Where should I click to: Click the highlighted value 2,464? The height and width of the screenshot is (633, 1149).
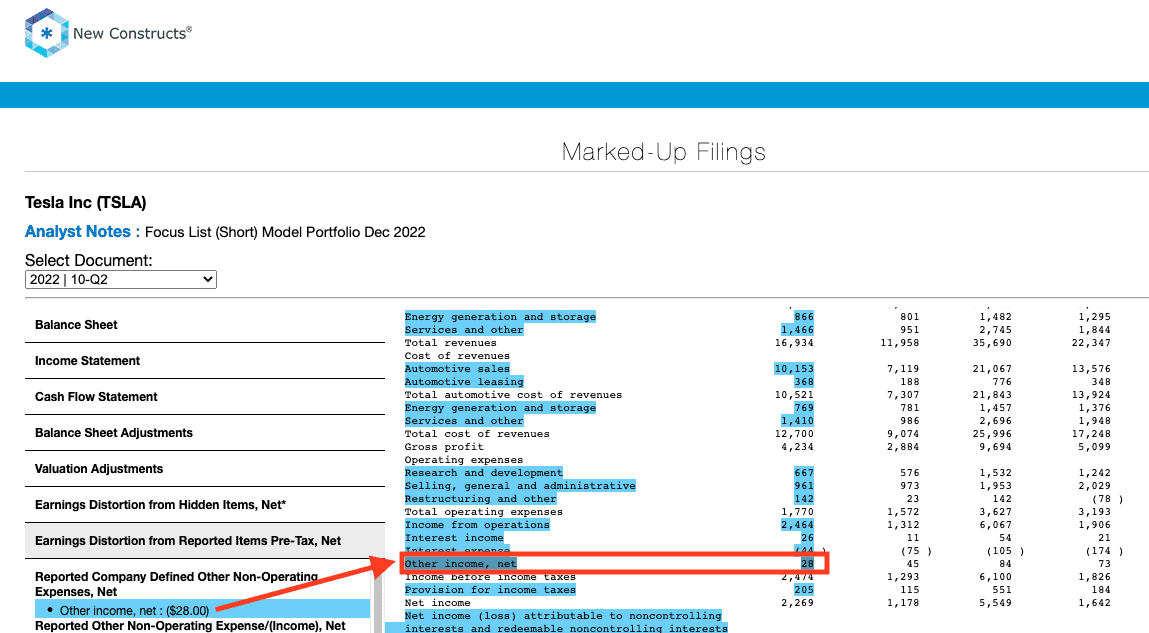tap(797, 525)
